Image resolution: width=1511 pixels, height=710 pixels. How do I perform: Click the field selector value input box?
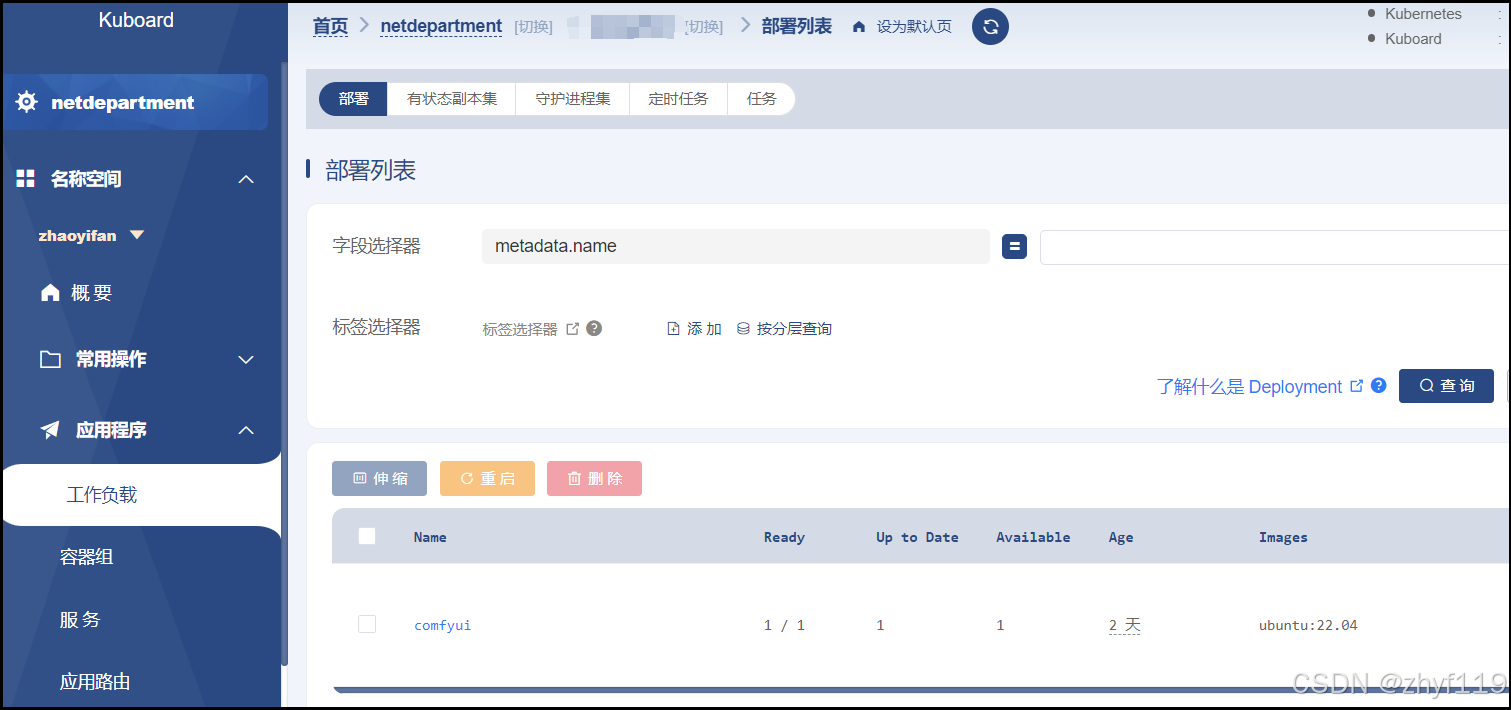tap(1275, 247)
